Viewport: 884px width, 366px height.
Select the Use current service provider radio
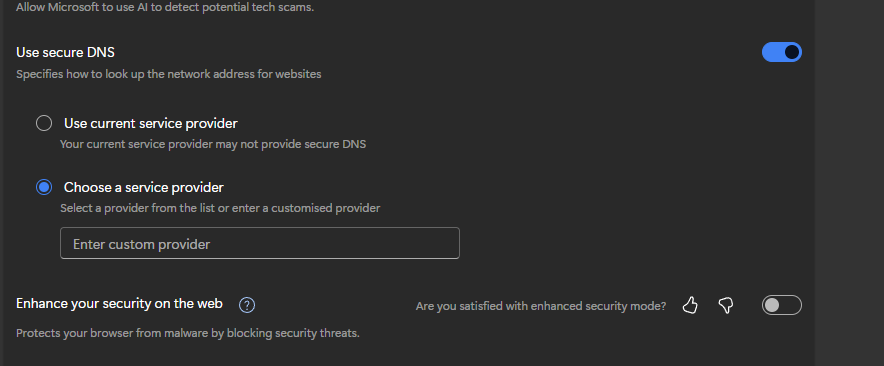(44, 123)
